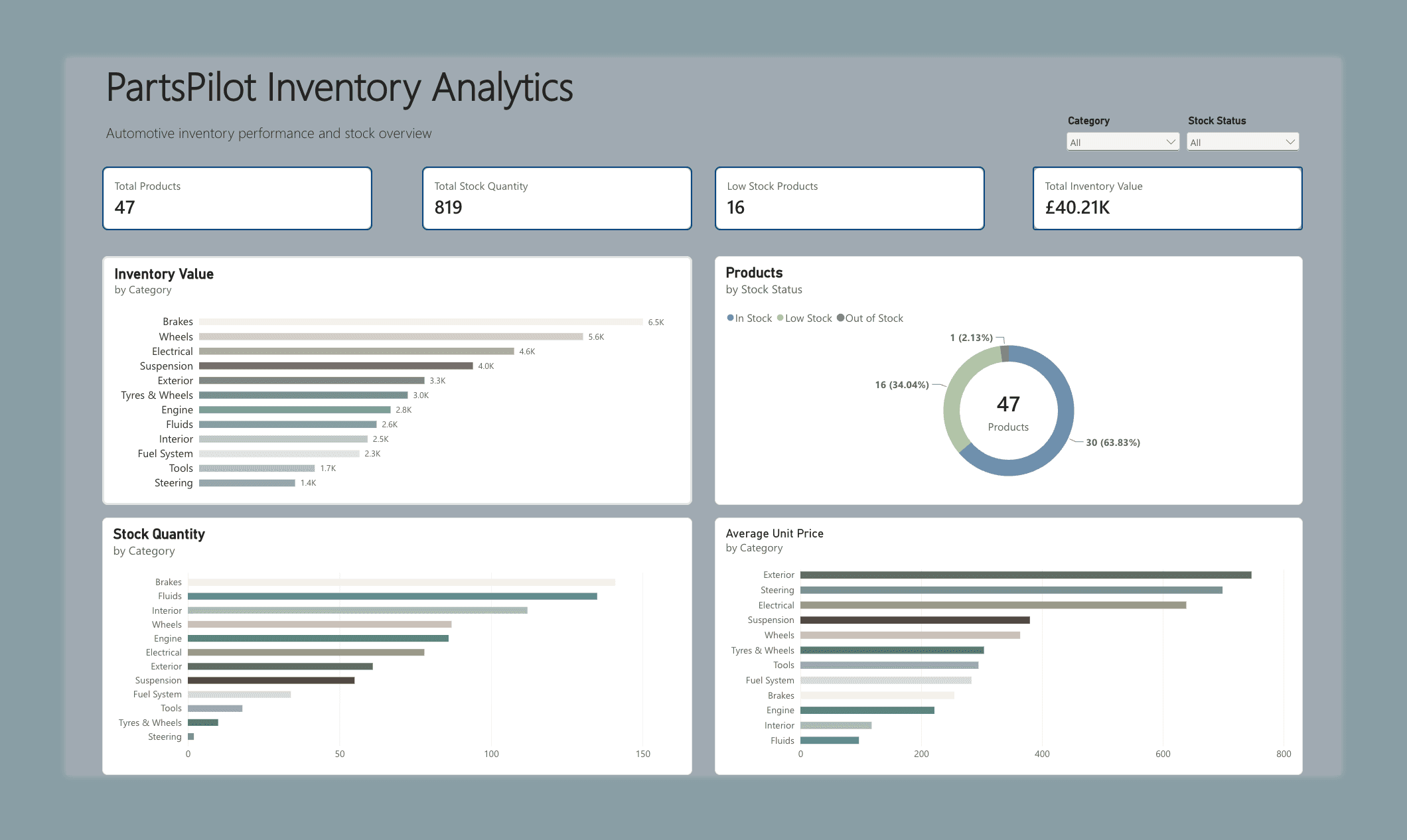Click the 6.5K Brakes value label
Screen dimensions: 1407x840
[656, 322]
